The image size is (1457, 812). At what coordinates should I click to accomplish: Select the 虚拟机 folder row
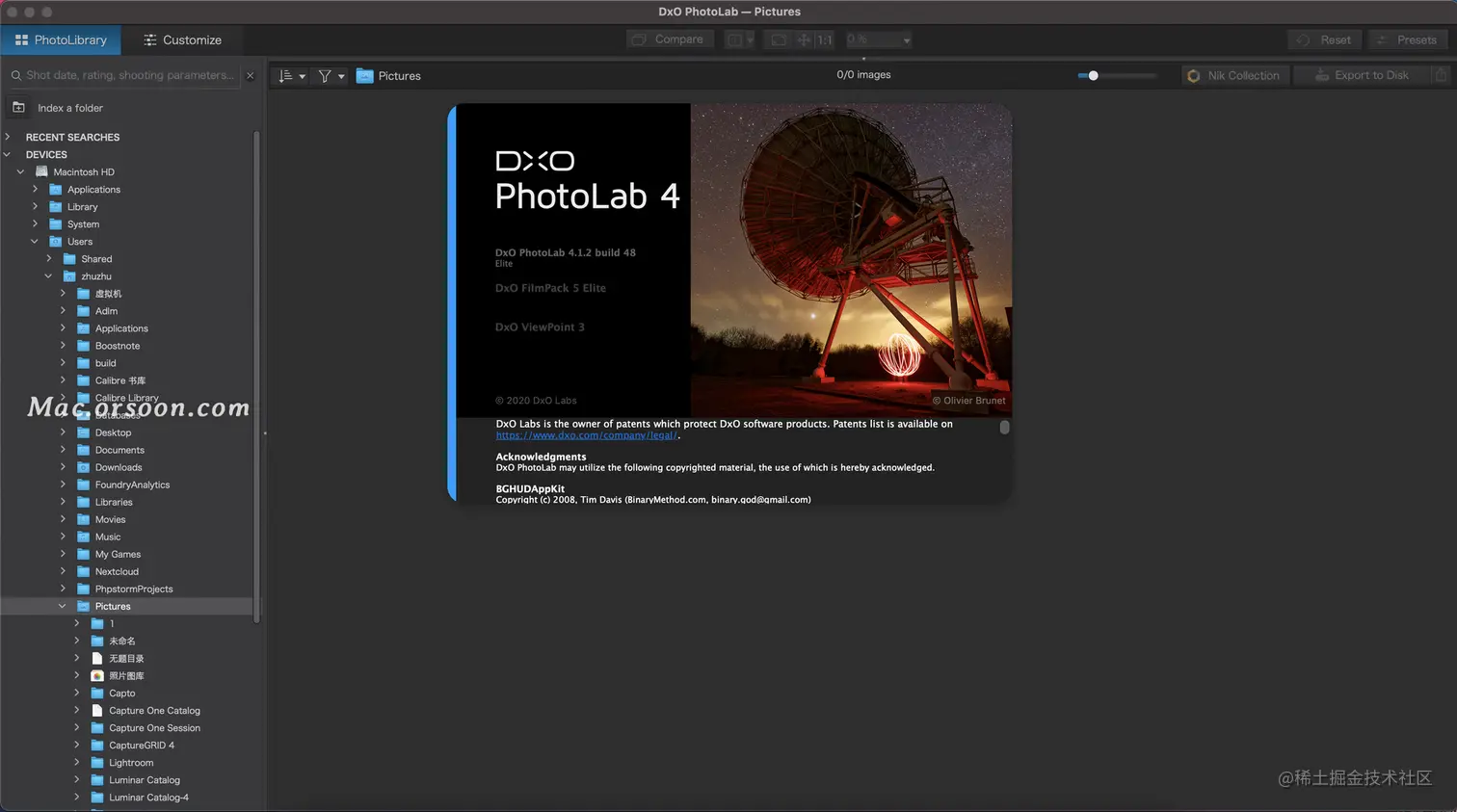coord(127,294)
